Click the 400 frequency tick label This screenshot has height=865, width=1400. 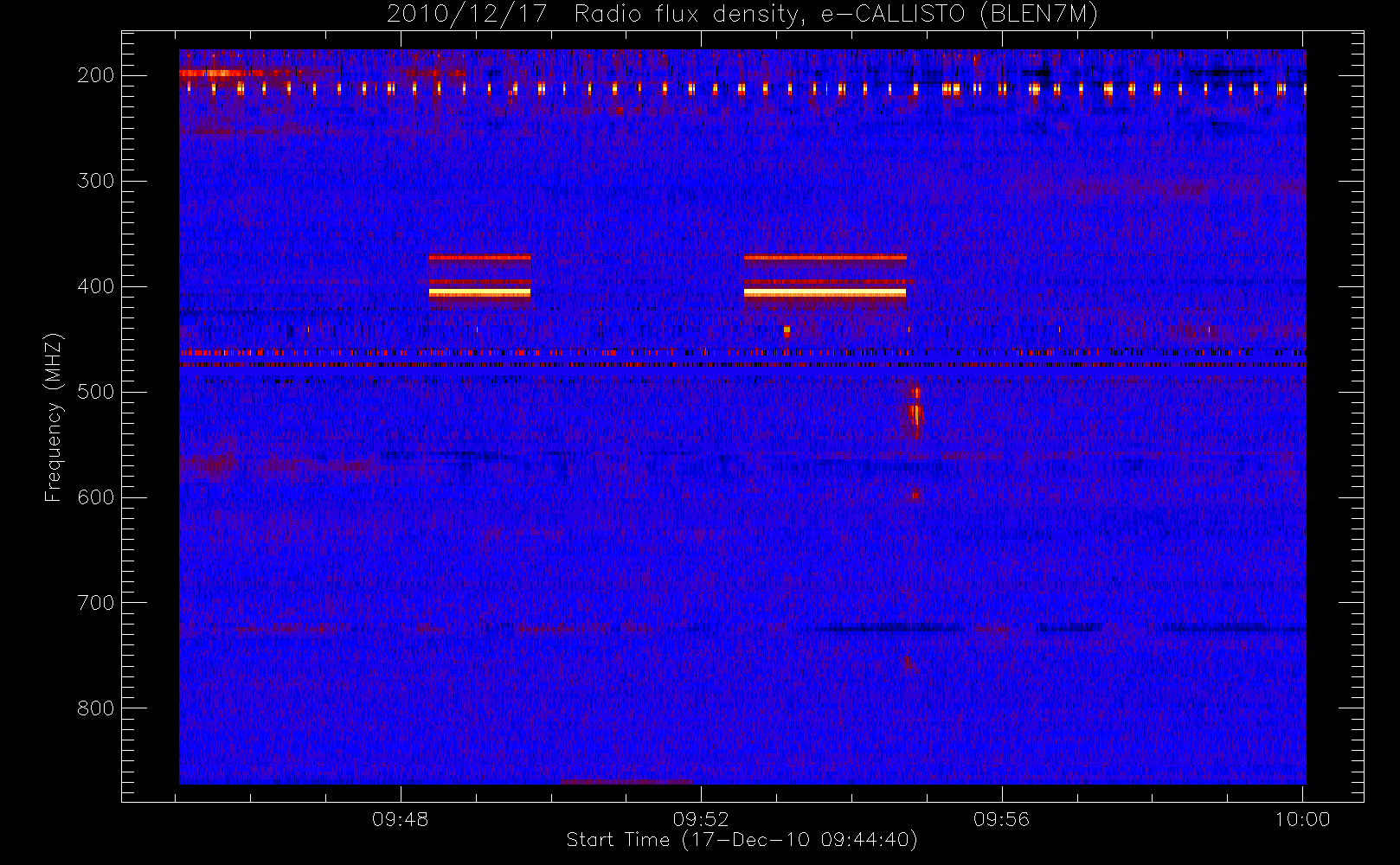96,286
